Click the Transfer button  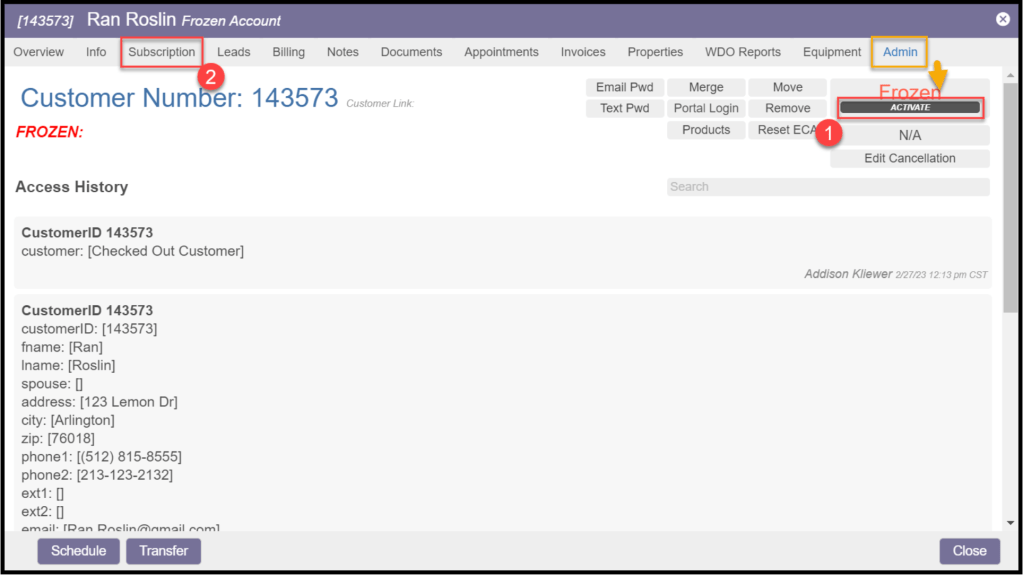(164, 551)
